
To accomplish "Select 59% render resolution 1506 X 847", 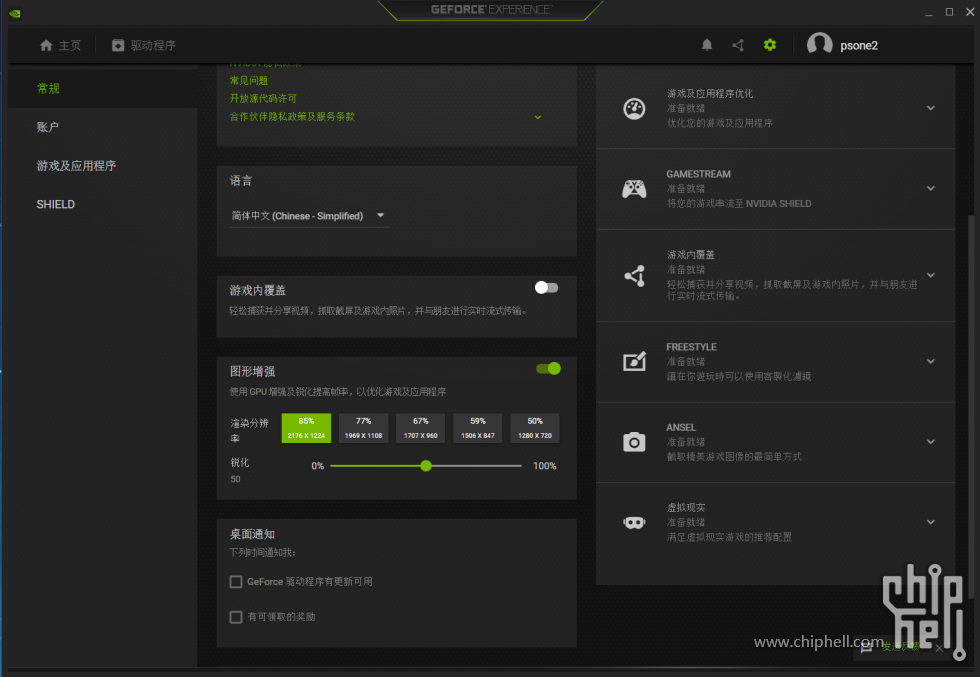I will (478, 428).
